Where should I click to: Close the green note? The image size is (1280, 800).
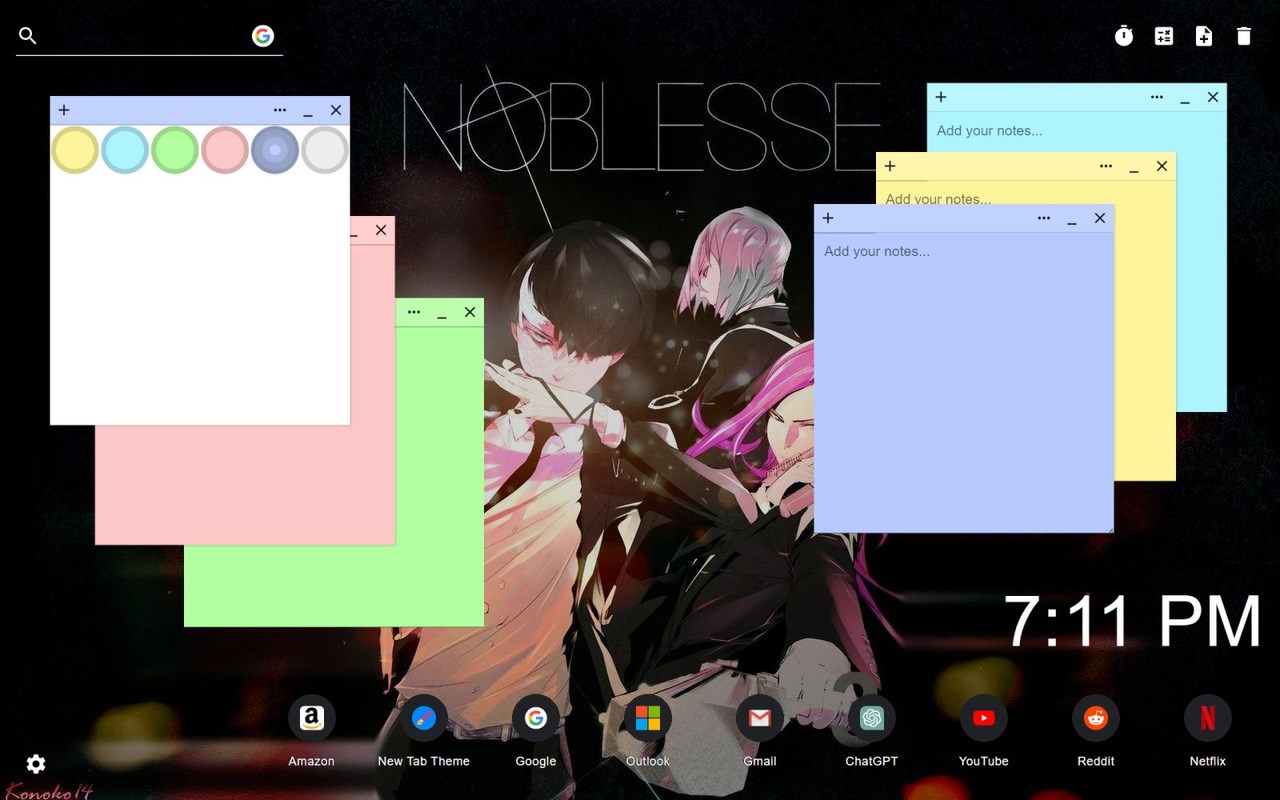[x=470, y=312]
